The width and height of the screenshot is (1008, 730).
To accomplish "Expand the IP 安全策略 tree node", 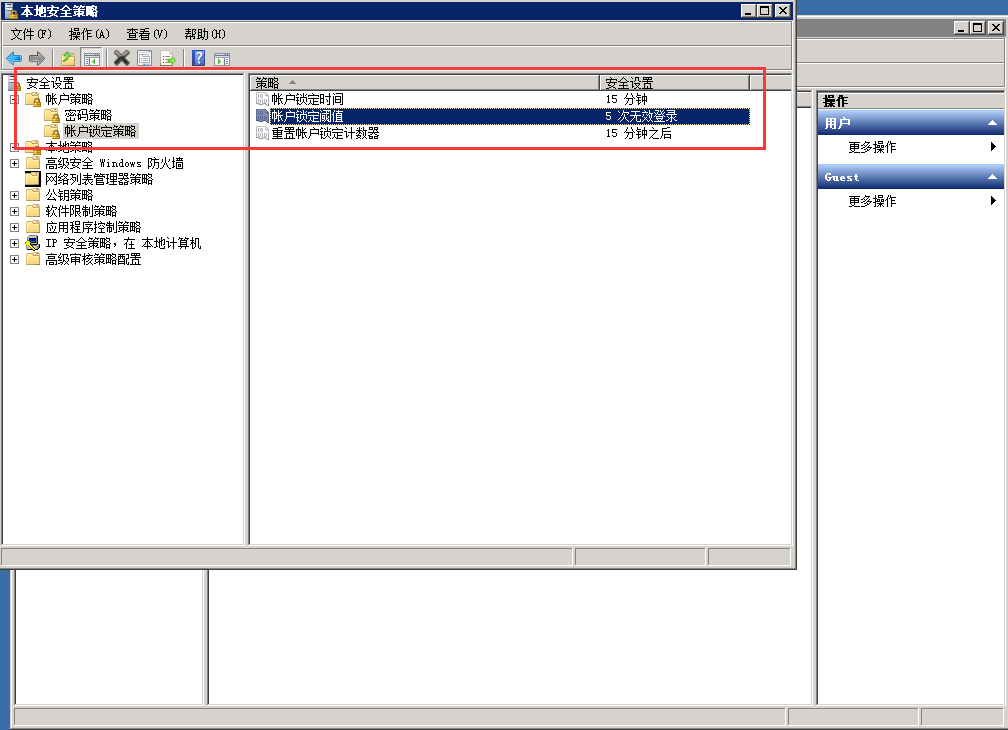I will (x=14, y=244).
